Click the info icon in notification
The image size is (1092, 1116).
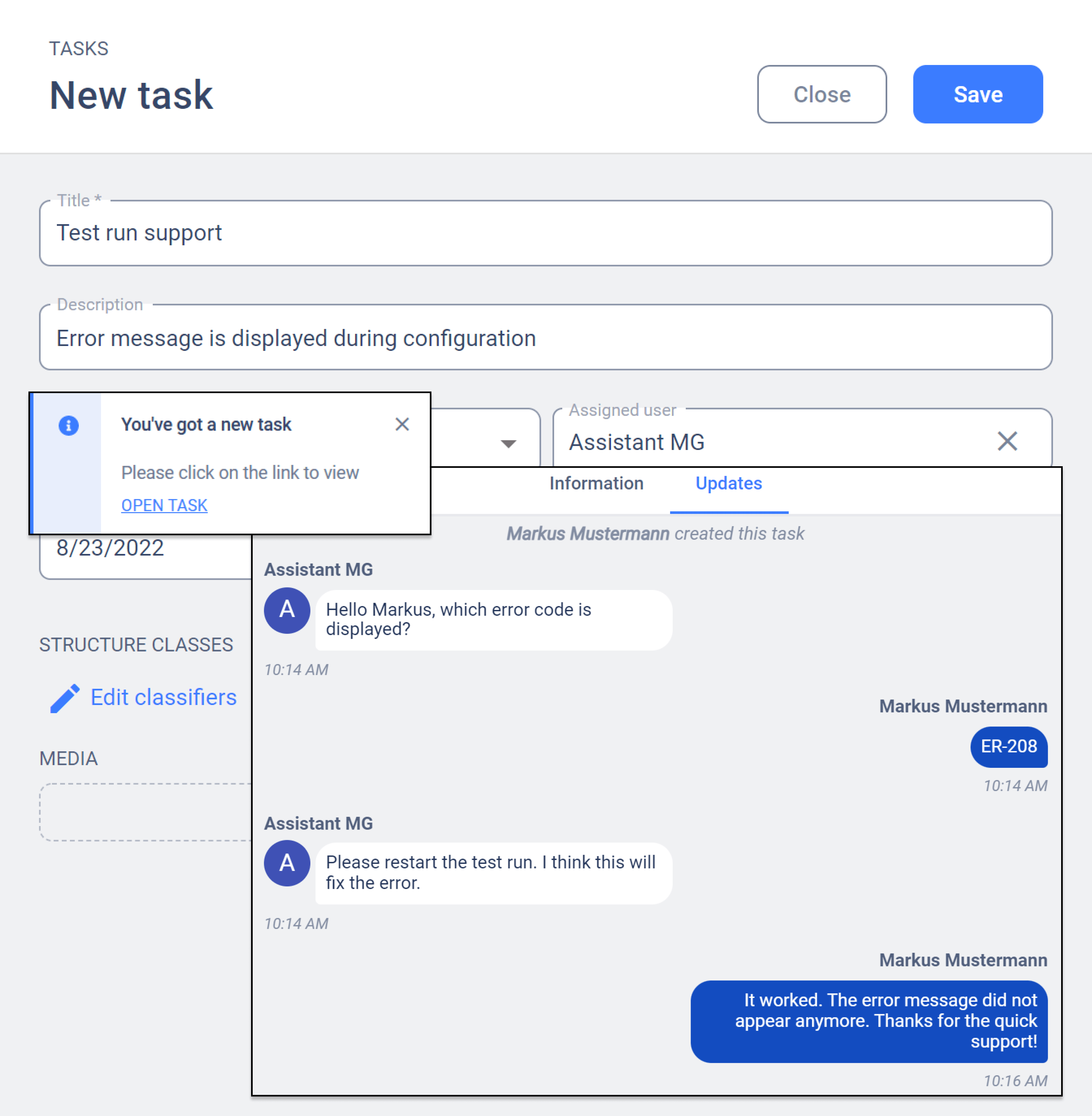tap(68, 426)
